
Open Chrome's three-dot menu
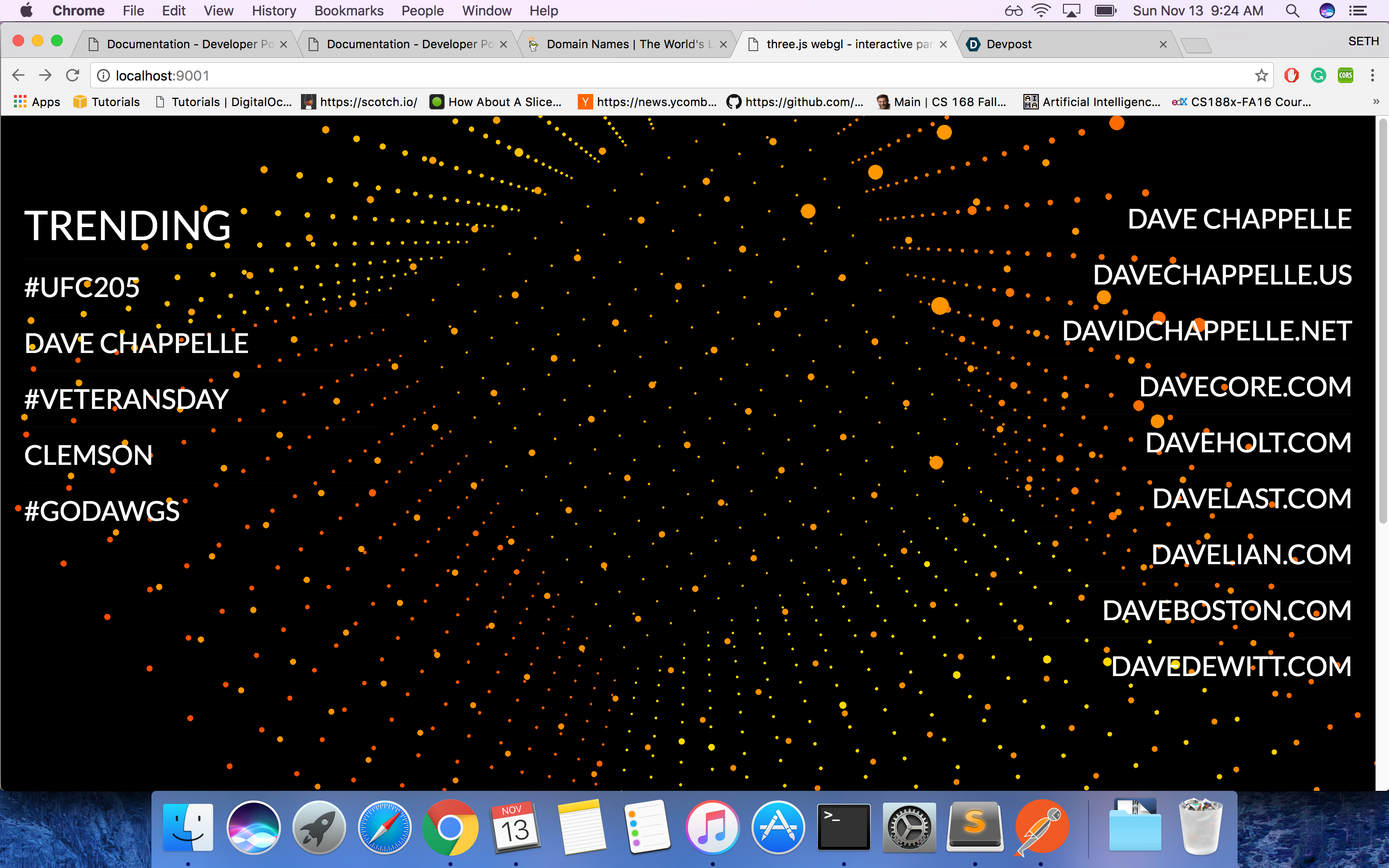(x=1372, y=75)
